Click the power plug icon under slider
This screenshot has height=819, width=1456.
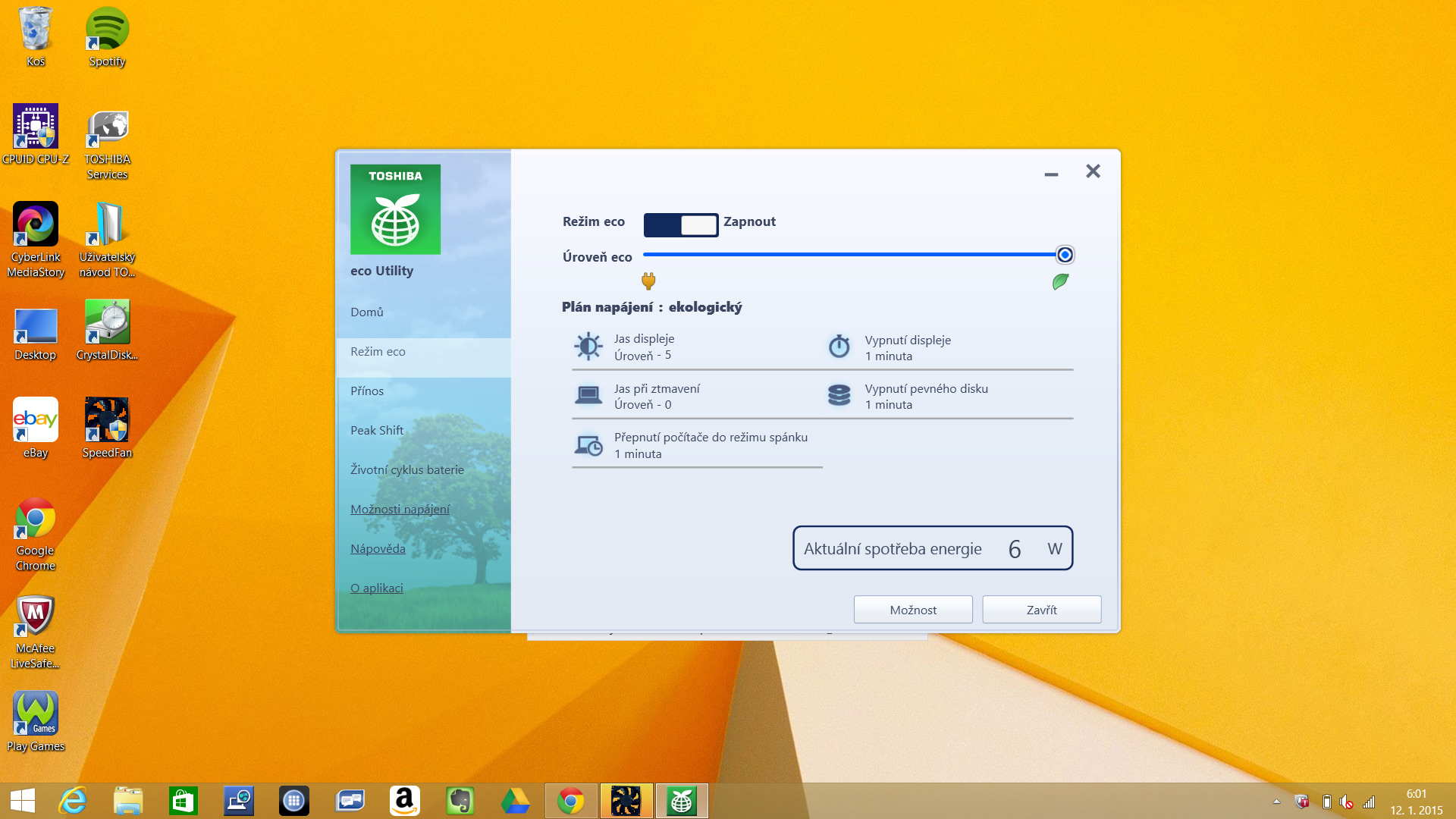(648, 281)
